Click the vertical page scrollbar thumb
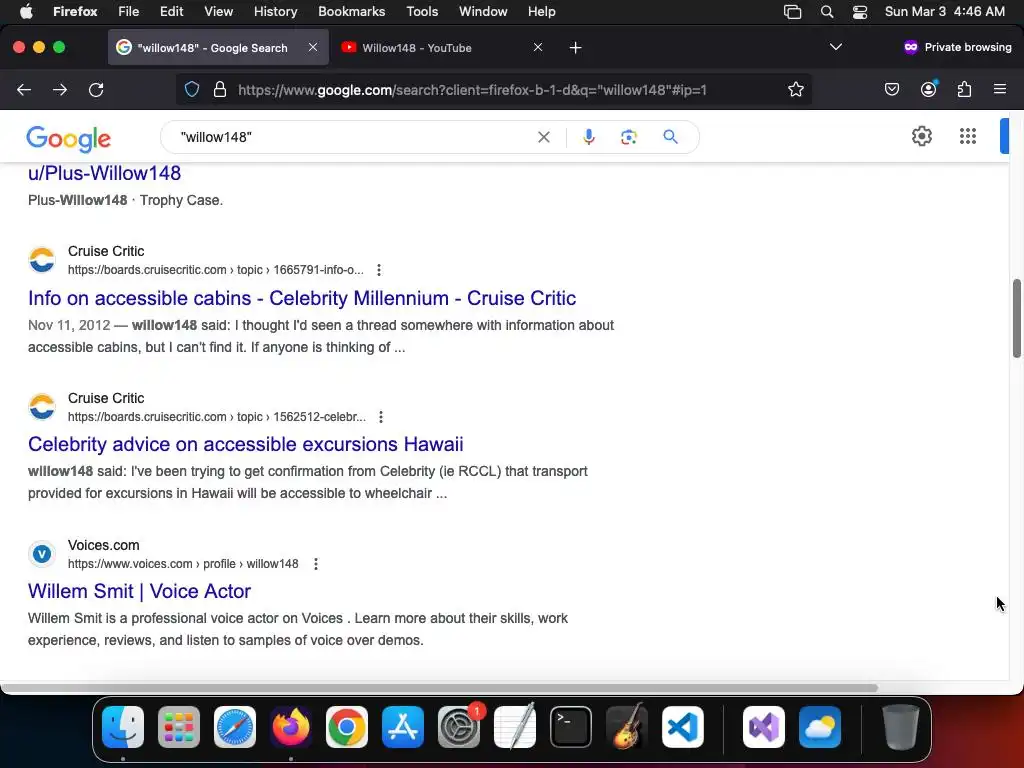Screen dimensions: 1024x768 point(1016,318)
